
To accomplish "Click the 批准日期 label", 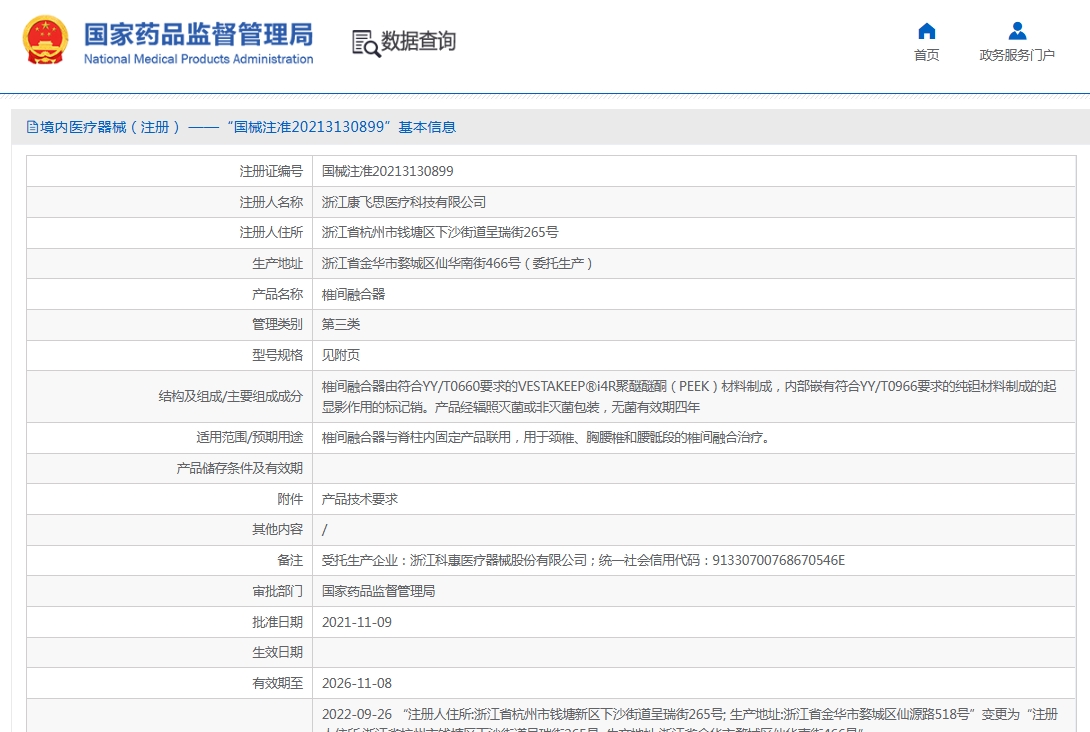I will [x=277, y=622].
